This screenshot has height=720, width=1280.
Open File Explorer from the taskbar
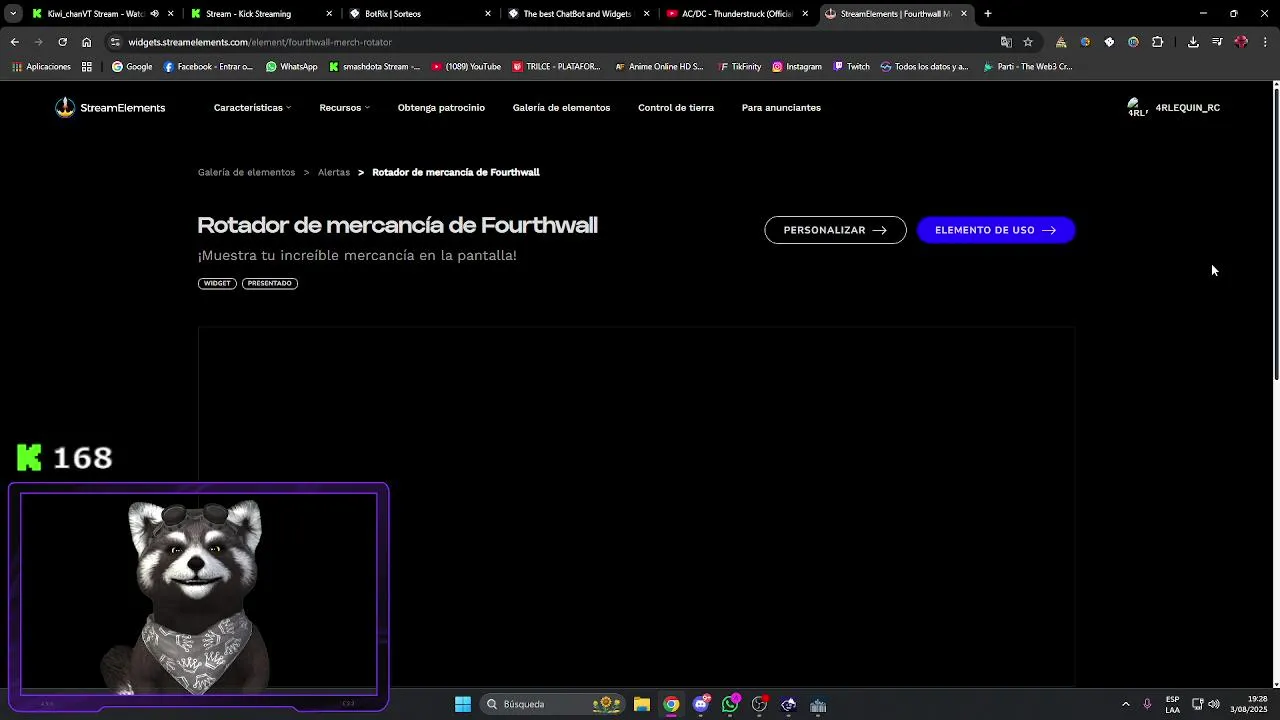pos(642,704)
